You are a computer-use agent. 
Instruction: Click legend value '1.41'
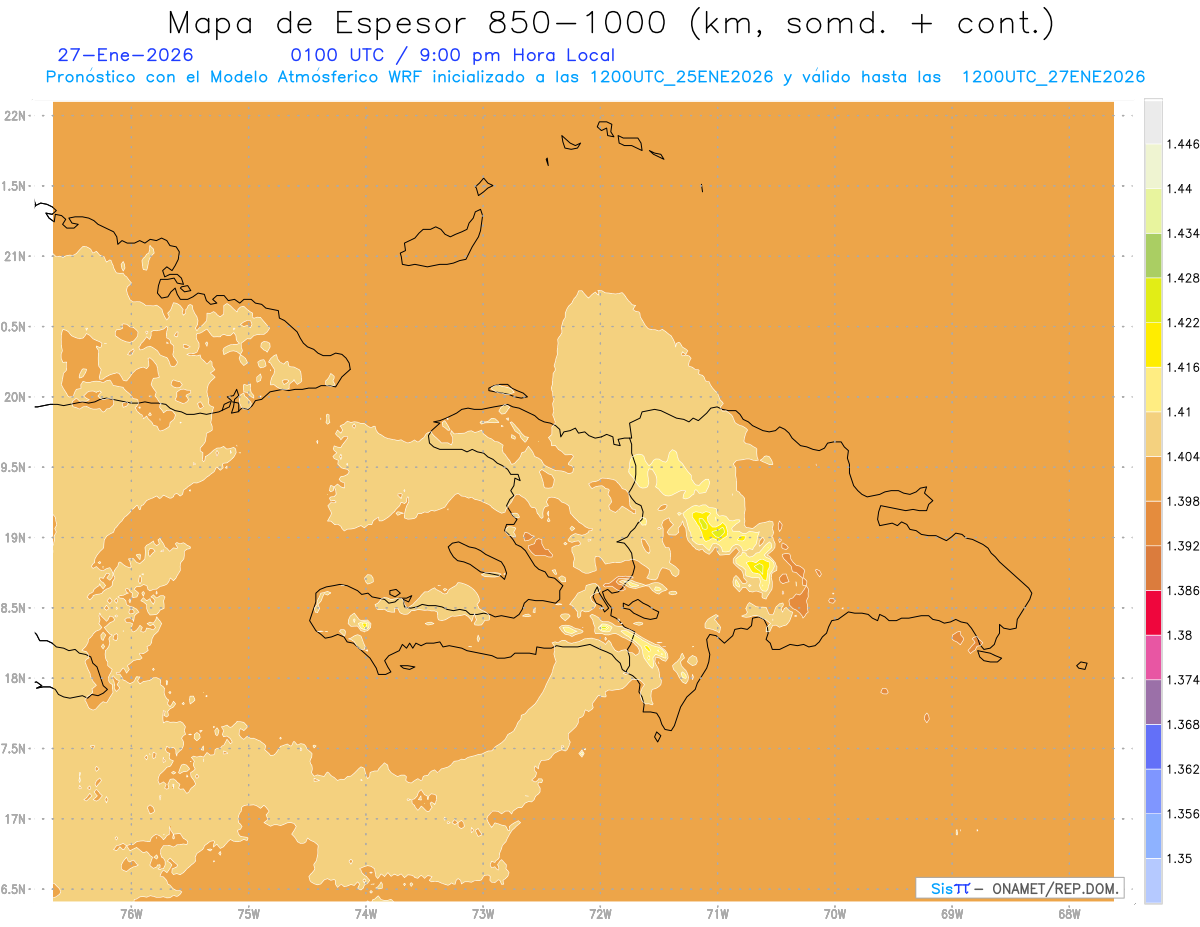tap(1179, 412)
